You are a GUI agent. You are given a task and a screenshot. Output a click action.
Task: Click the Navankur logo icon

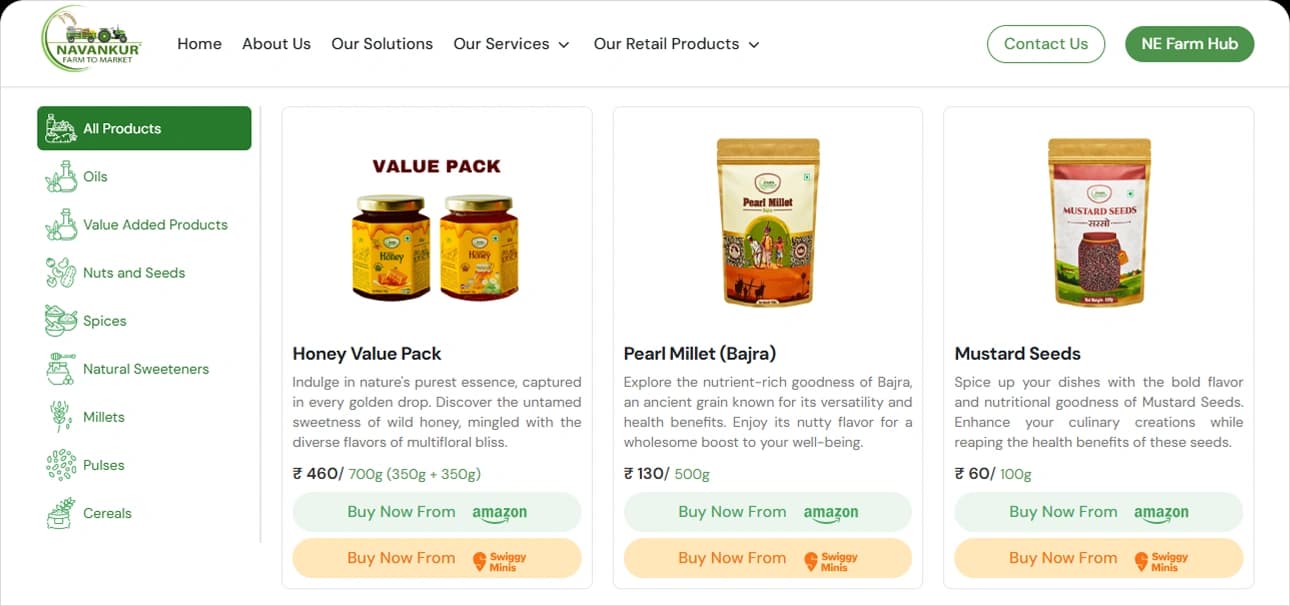pyautogui.click(x=92, y=43)
